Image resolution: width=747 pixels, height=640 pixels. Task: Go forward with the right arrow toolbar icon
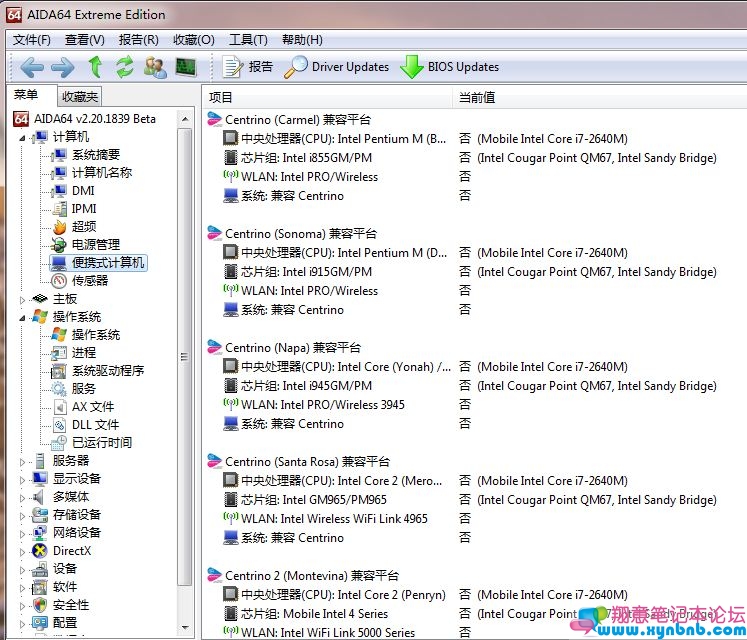tap(62, 67)
